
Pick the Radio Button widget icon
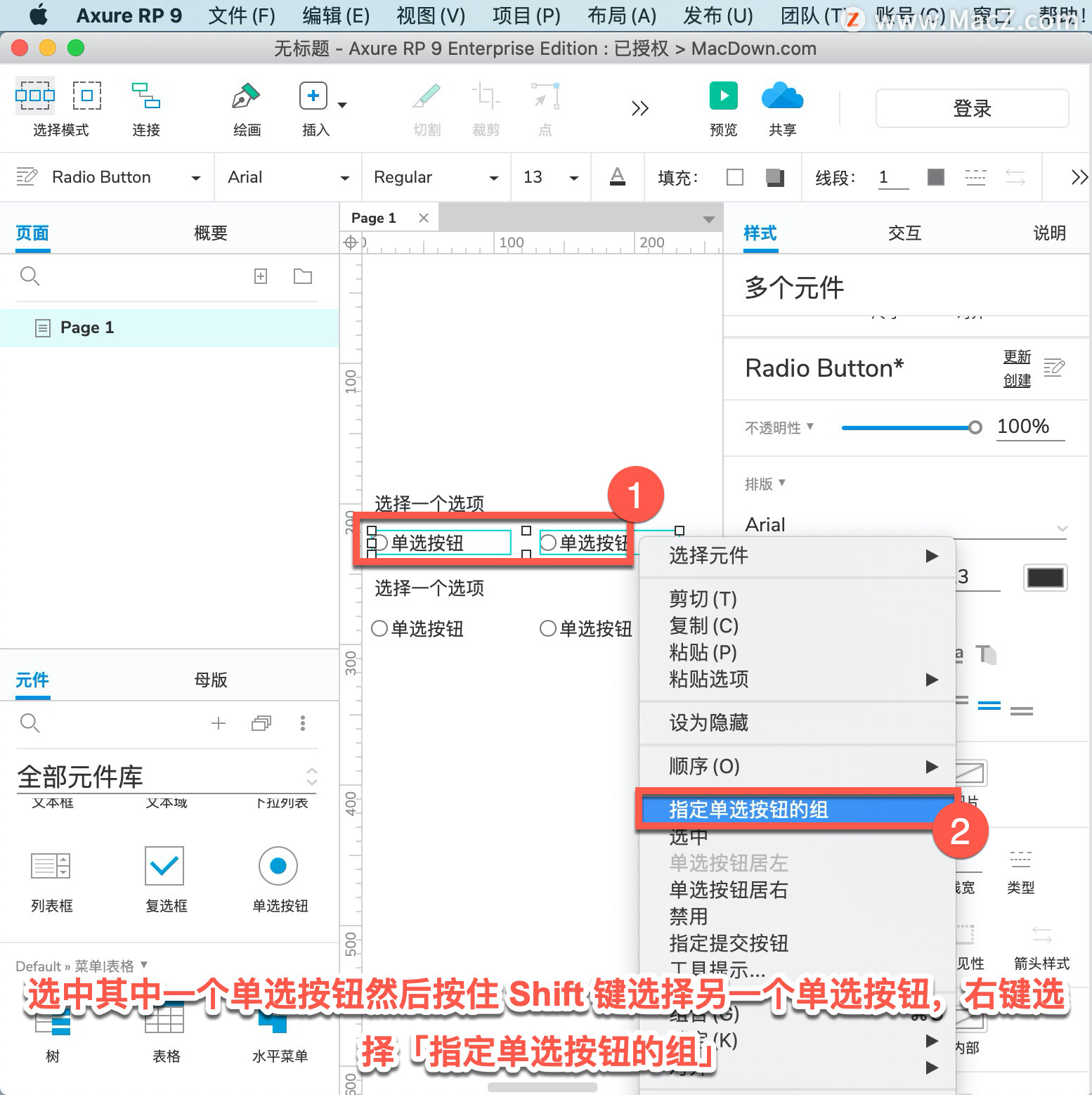tap(278, 866)
